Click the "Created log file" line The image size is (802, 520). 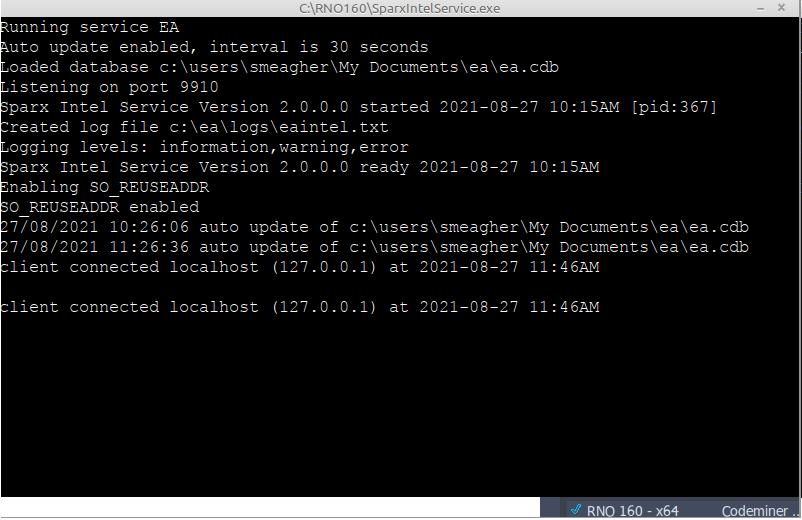[194, 127]
